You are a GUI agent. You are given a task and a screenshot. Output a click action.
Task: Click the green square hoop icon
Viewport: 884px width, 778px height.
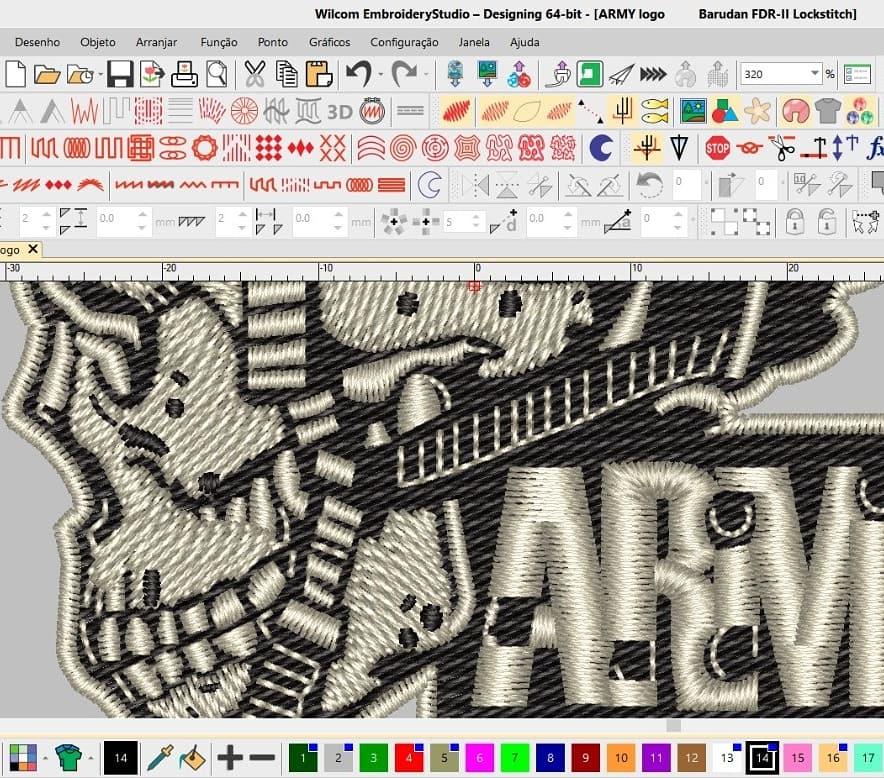point(590,74)
